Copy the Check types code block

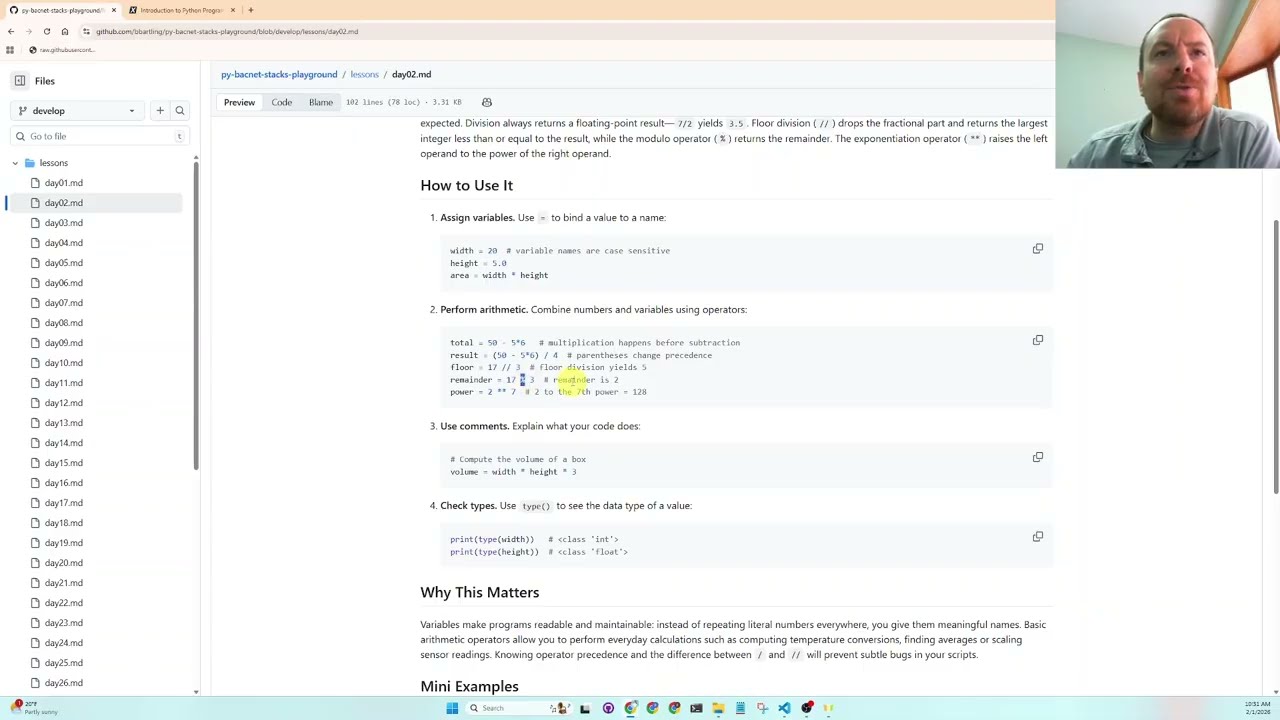point(1038,537)
